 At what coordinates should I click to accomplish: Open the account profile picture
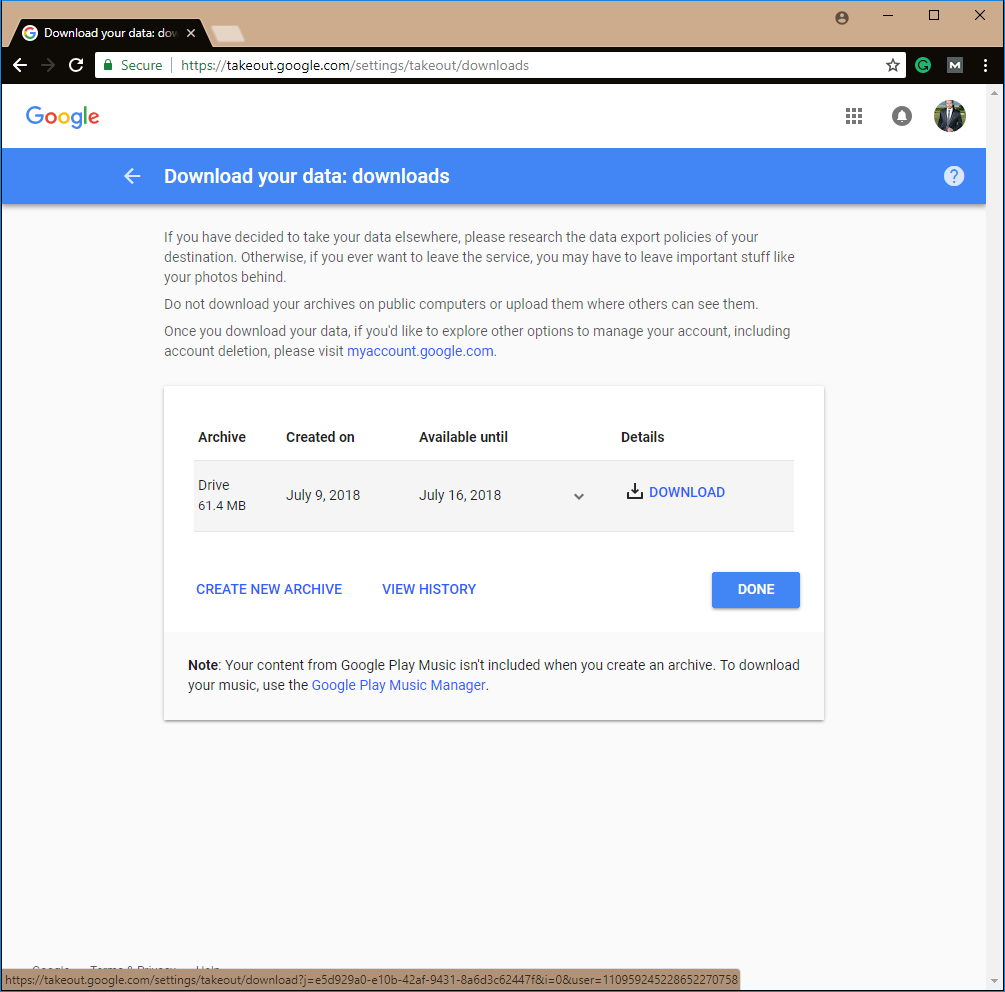tap(949, 116)
